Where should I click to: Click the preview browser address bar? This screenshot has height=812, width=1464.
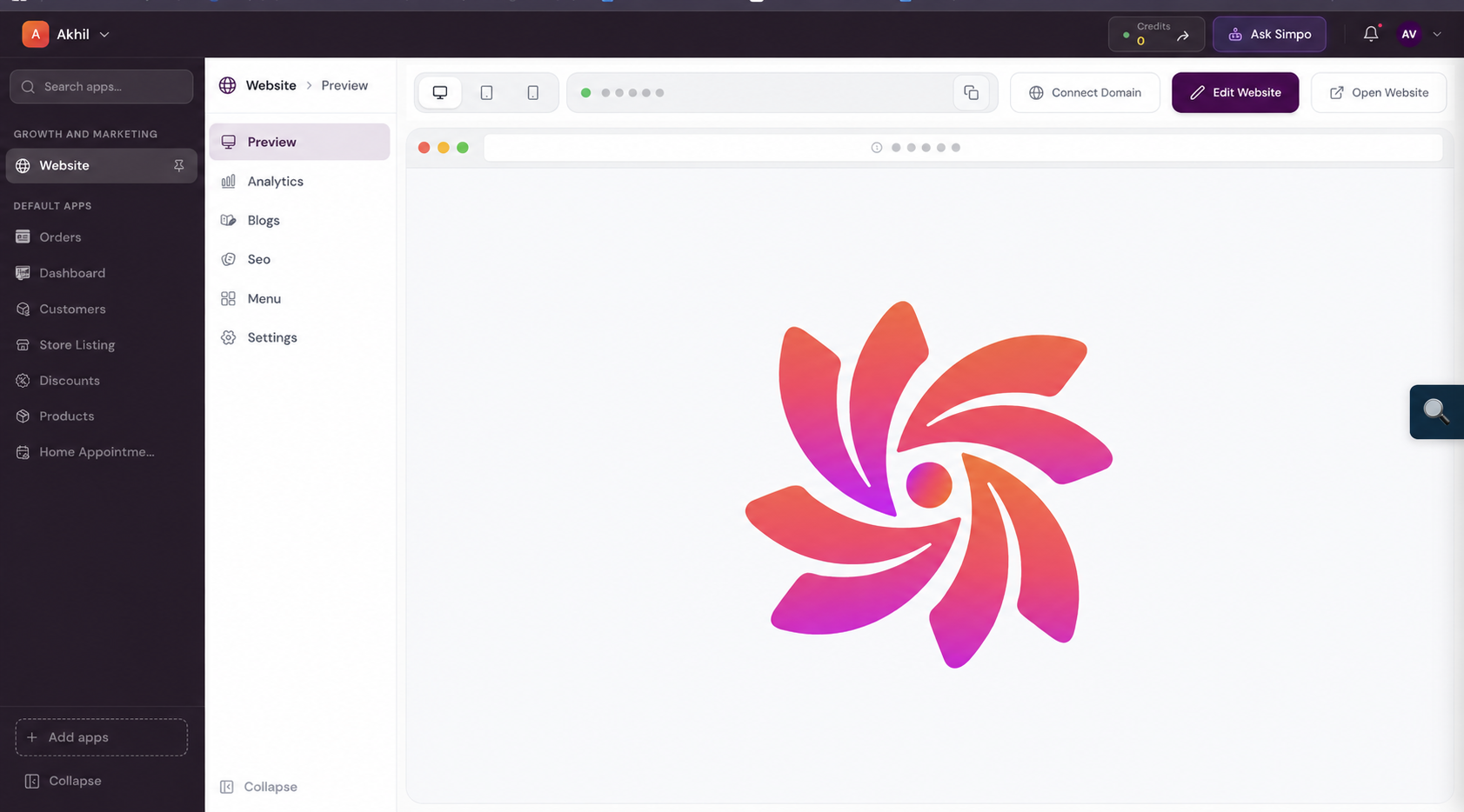963,148
